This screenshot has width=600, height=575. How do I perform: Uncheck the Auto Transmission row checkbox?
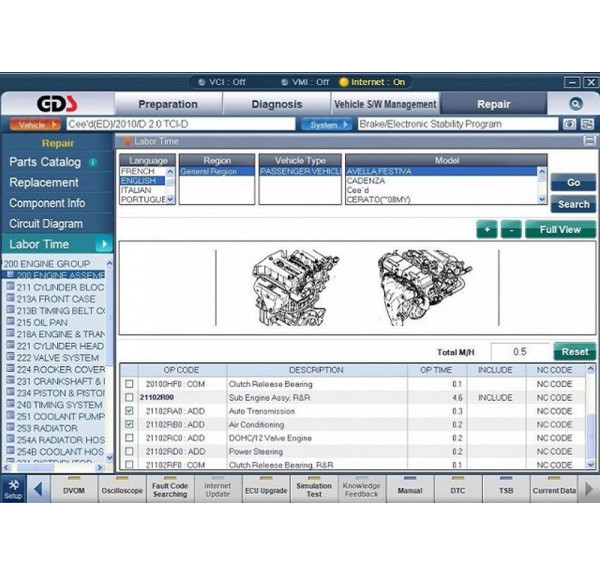click(x=129, y=411)
